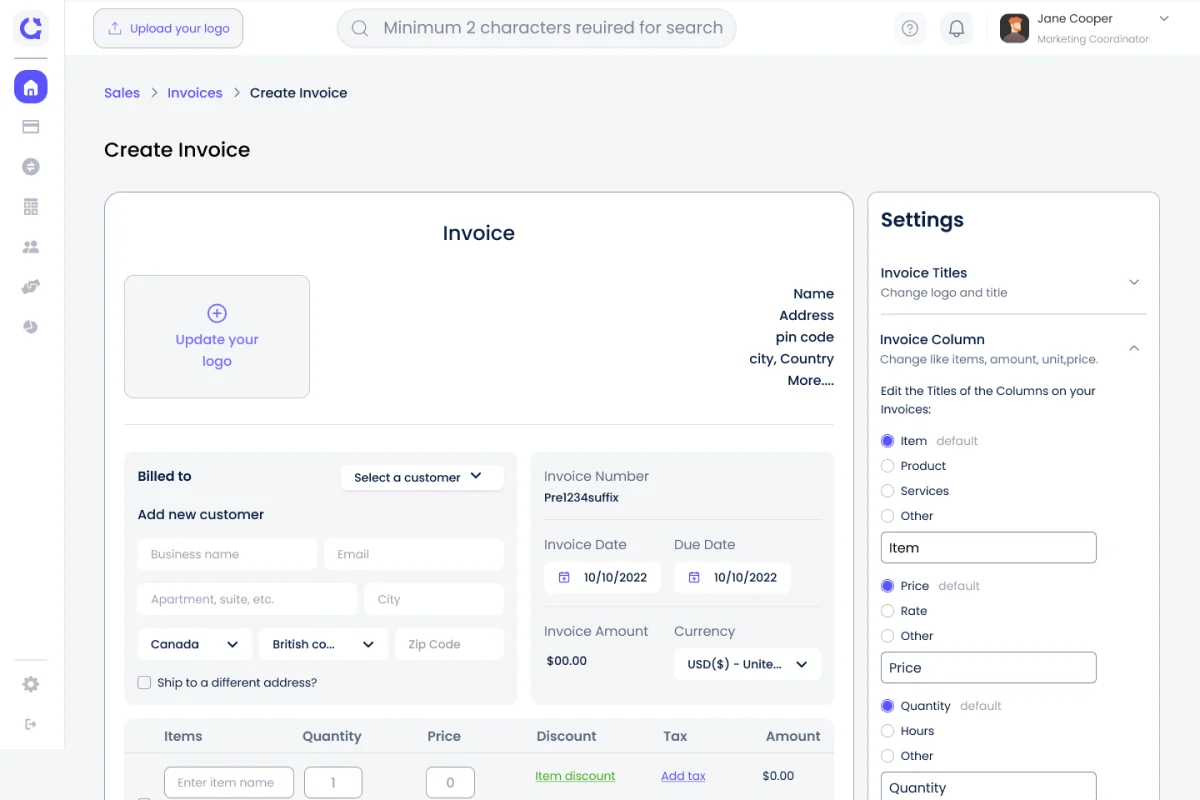Click the home icon in sidebar
The width and height of the screenshot is (1200, 800).
[31, 87]
